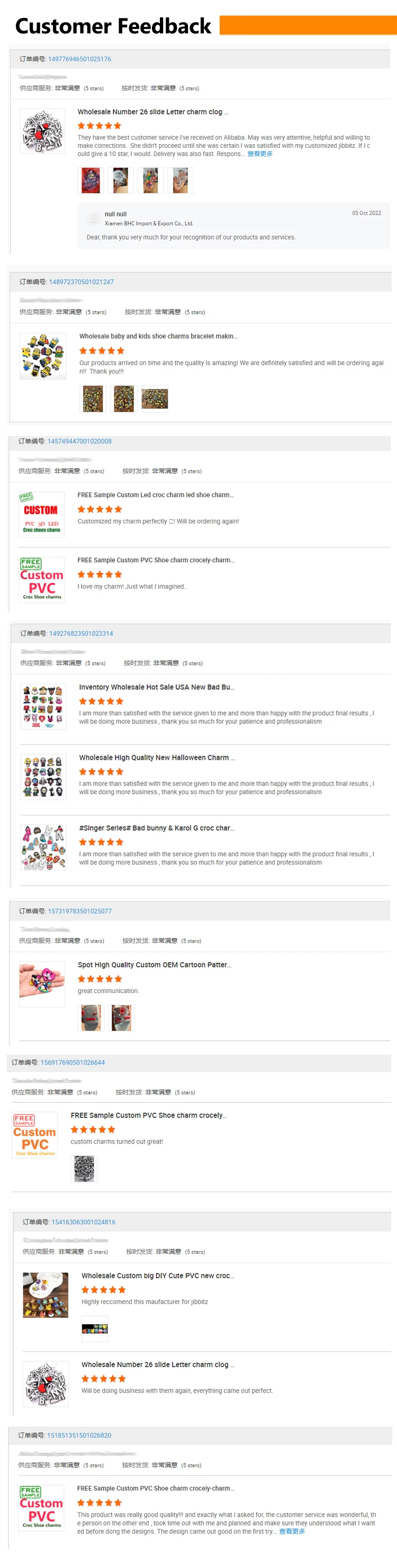Open "Inventory Wholesale Hot Sale USA" product title
This screenshot has width=397, height=1568.
click(156, 687)
